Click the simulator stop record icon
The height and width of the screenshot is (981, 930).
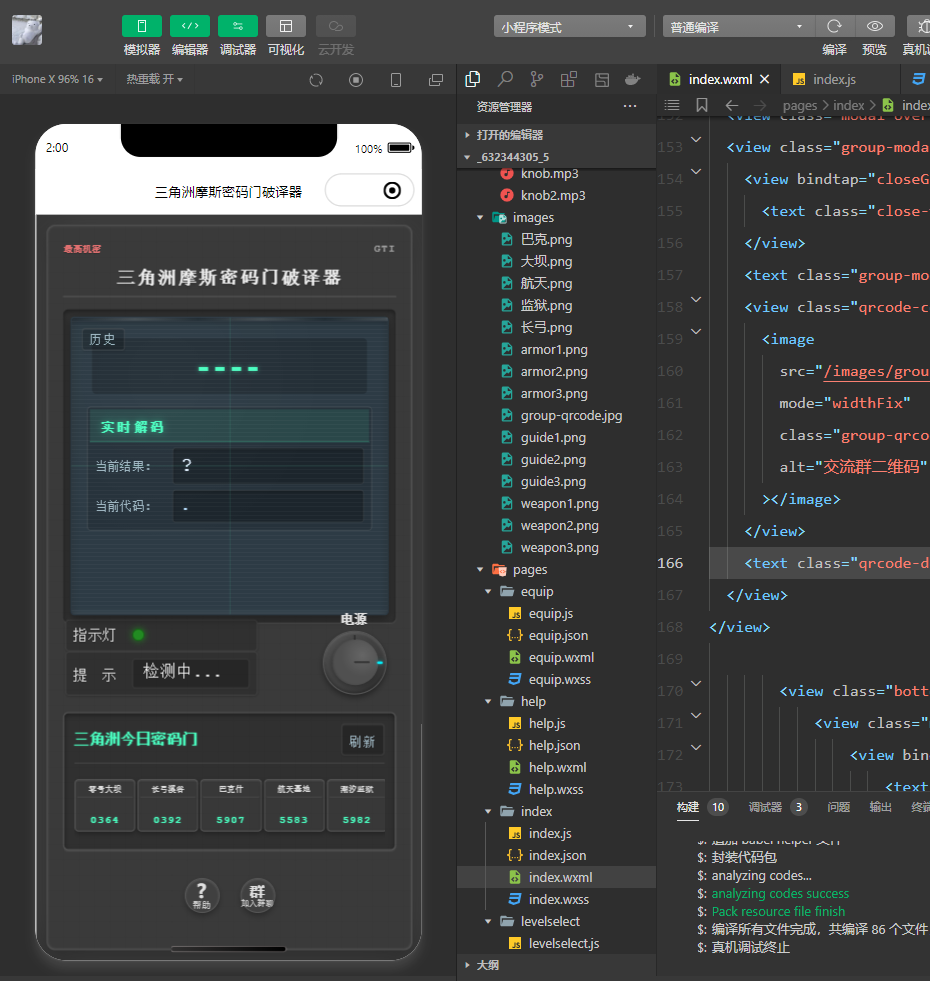click(x=356, y=80)
